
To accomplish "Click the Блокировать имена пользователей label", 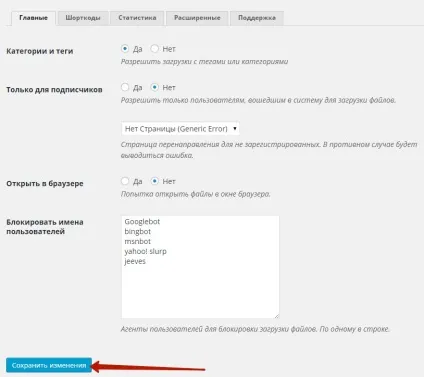I will click(x=45, y=227).
